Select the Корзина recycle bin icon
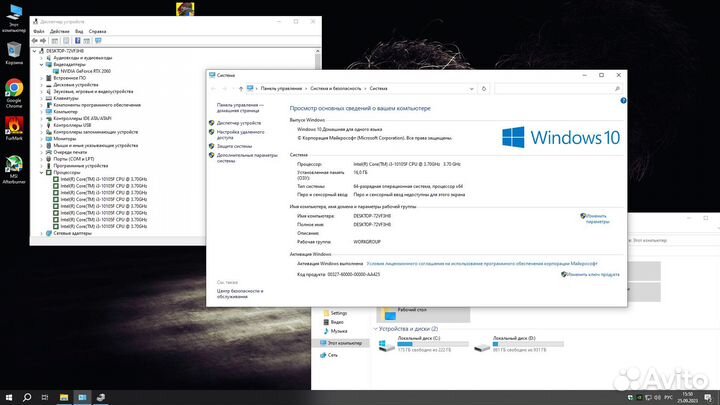 [14, 53]
